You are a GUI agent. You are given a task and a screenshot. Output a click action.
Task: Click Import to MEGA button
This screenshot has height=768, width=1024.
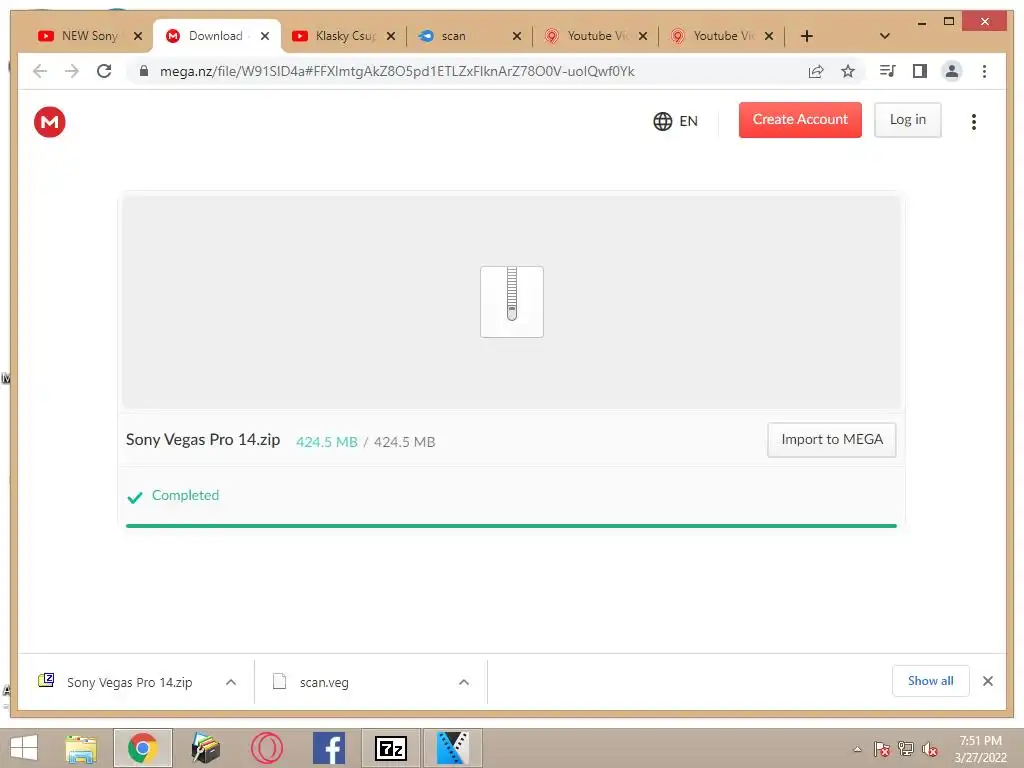(x=831, y=440)
